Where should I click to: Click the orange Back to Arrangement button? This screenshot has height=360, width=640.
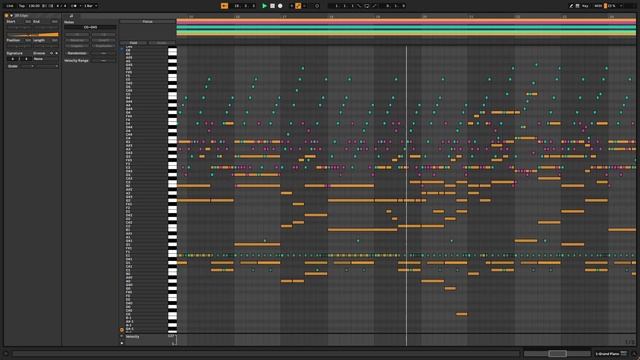[x=224, y=6]
